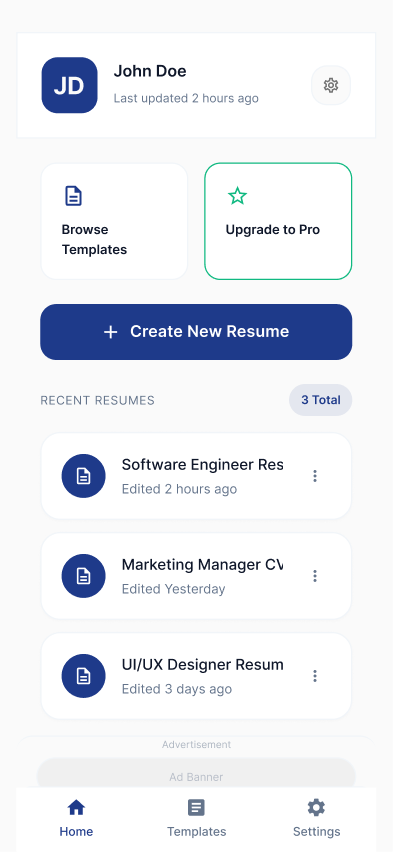Viewport: 393px width, 852px height.
Task: Click the plus icon on Create New Resume
Action: coord(110,332)
